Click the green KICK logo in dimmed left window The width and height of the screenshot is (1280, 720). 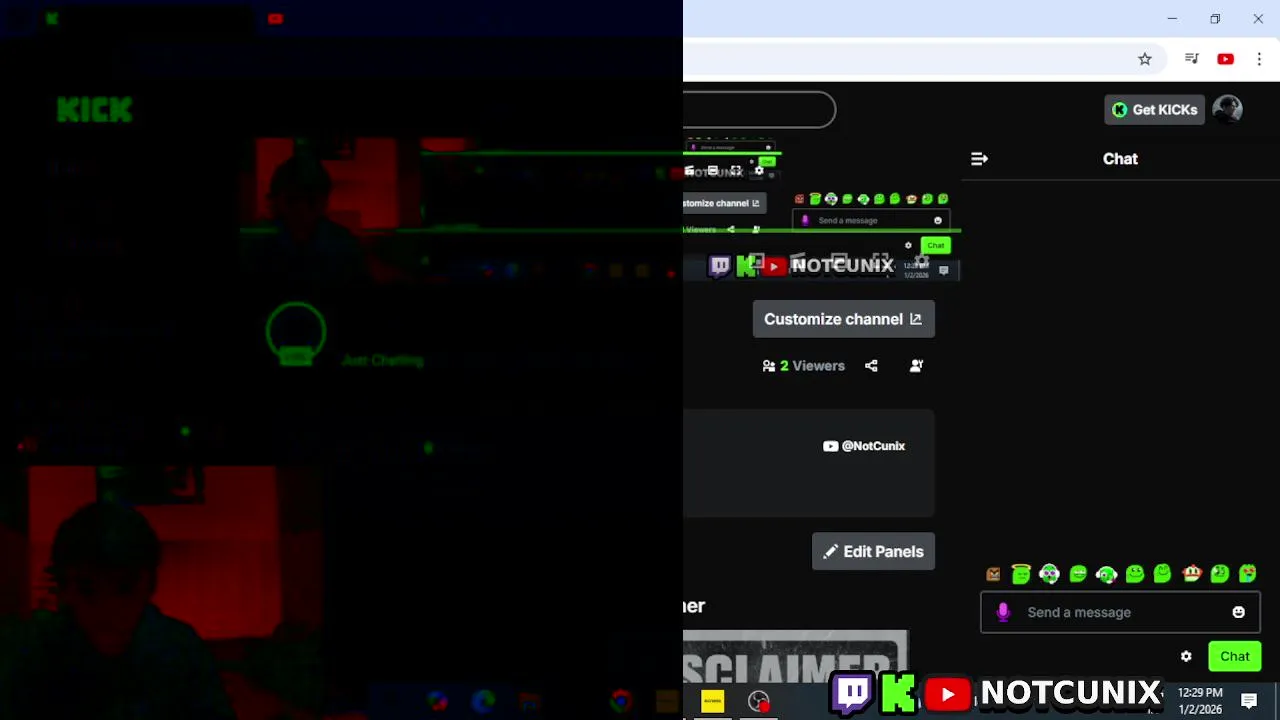point(95,110)
